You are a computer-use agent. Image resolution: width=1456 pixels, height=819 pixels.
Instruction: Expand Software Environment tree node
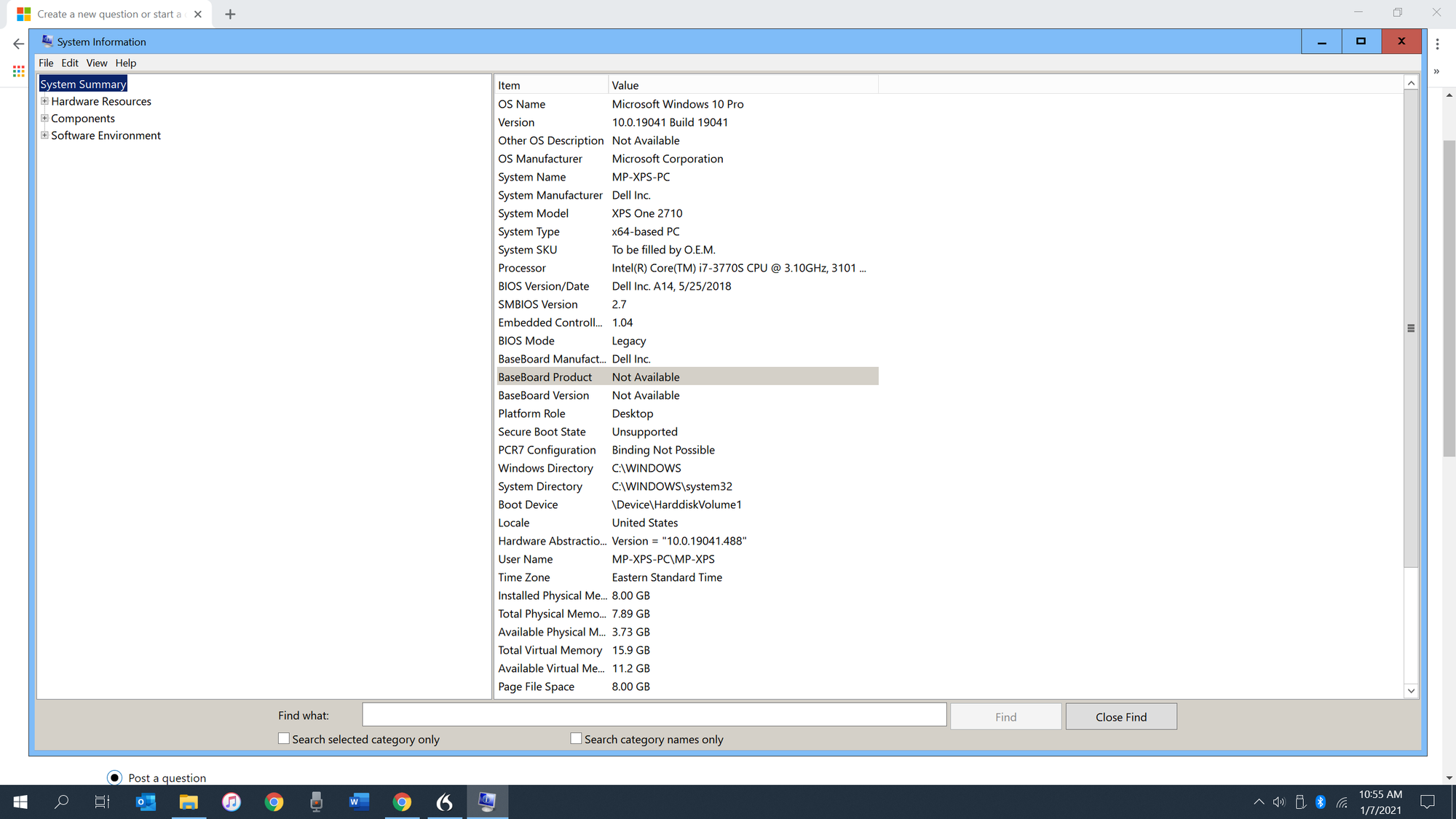click(x=44, y=135)
